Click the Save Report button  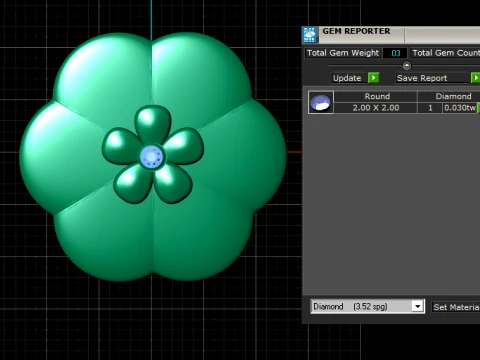tap(432, 78)
